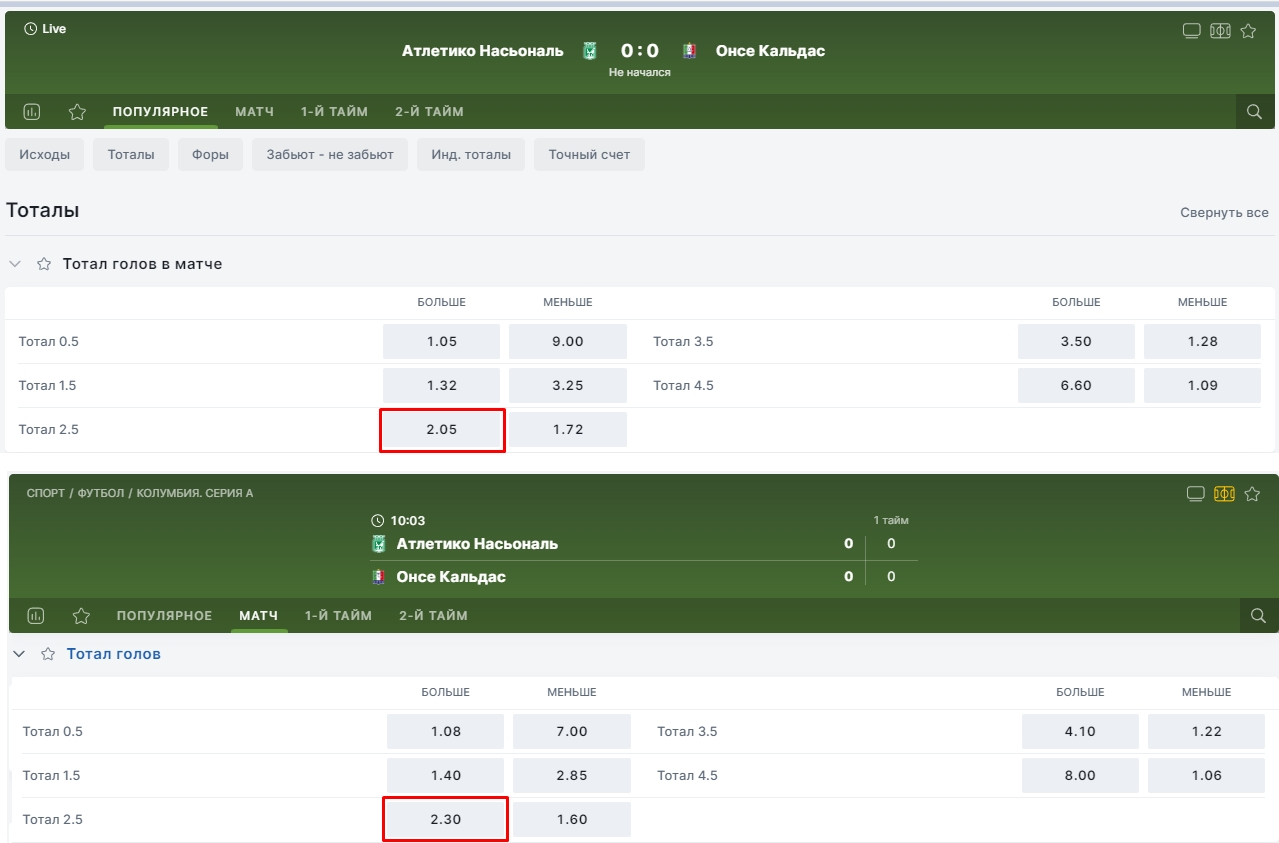
Task: Select odds 1.22 button
Action: (1206, 731)
